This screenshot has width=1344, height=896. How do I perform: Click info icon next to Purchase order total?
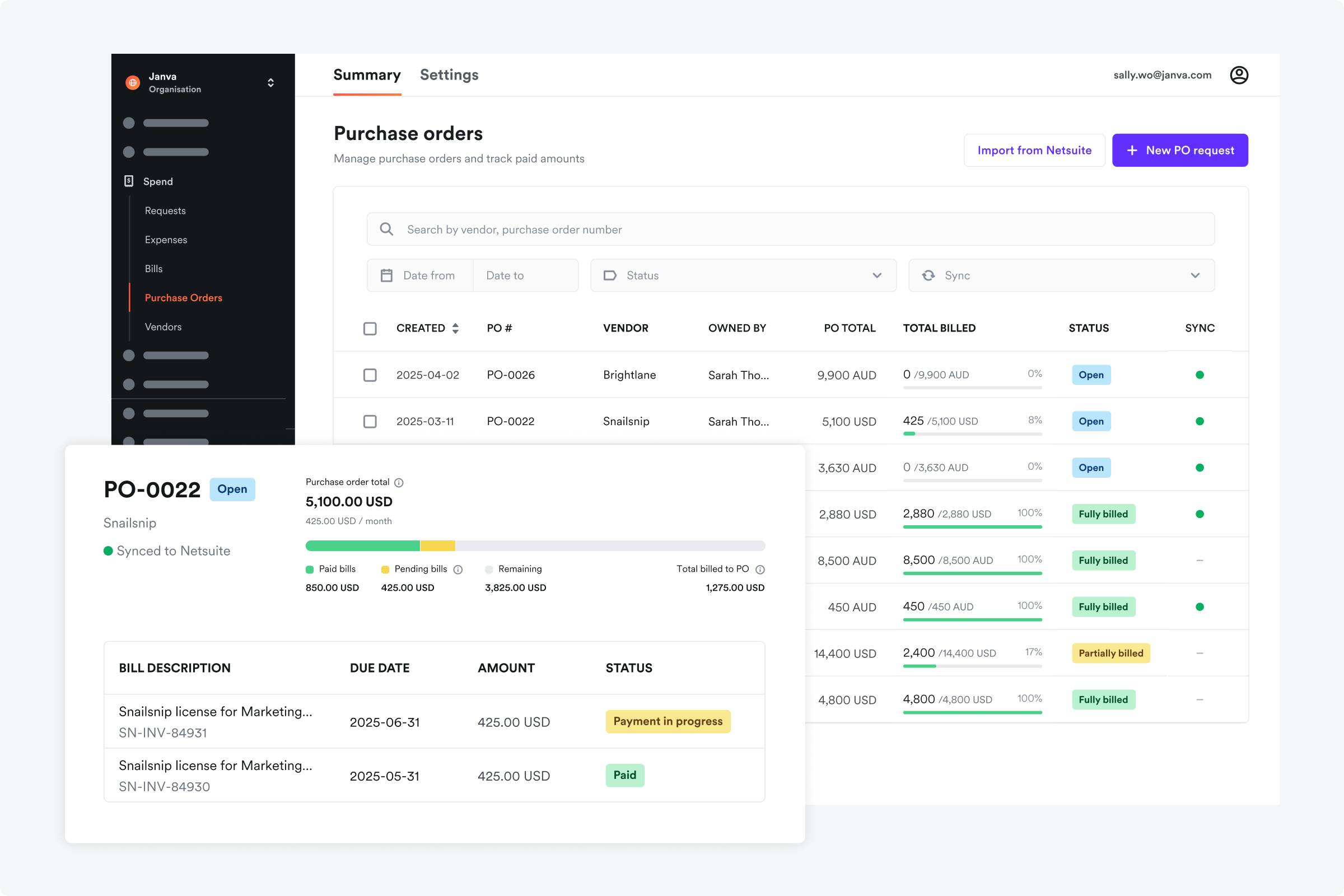coord(399,482)
